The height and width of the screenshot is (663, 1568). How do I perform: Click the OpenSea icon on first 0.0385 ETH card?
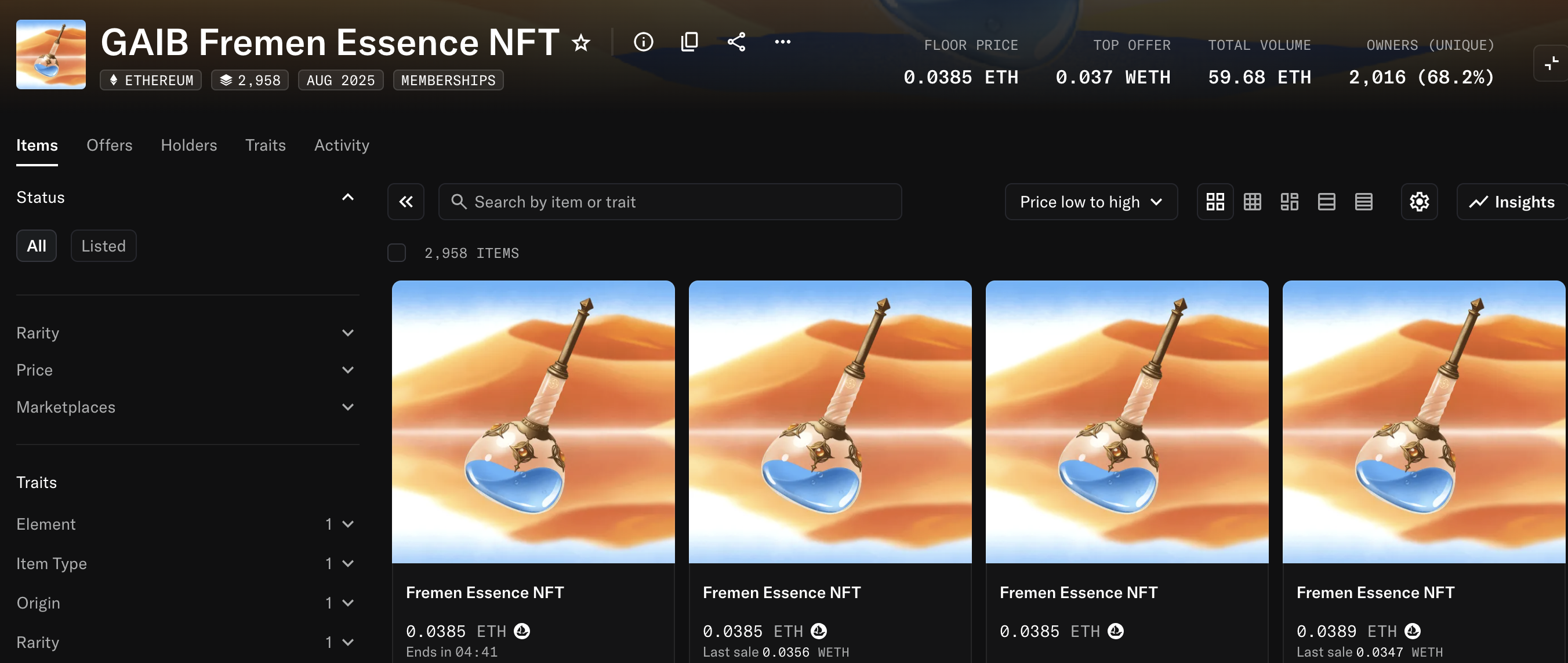pyautogui.click(x=522, y=631)
